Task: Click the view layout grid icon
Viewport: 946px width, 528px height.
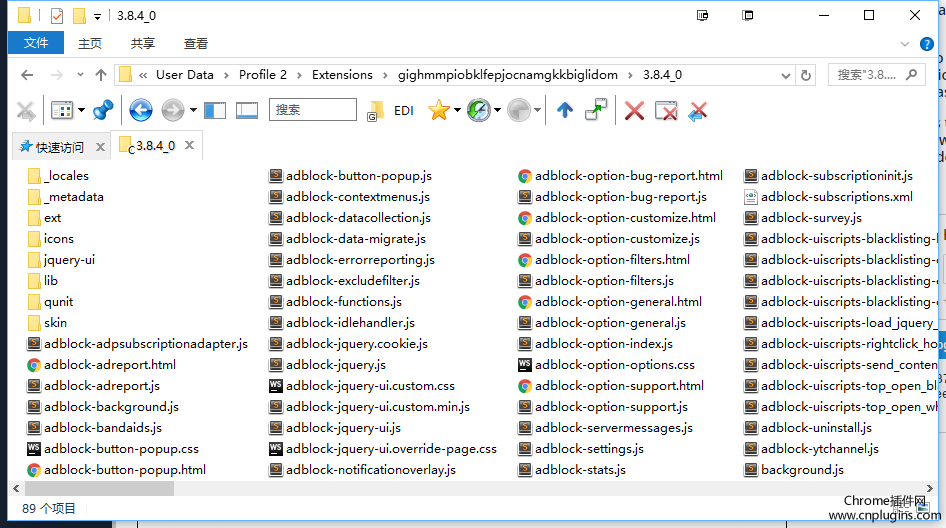Action: click(62, 110)
